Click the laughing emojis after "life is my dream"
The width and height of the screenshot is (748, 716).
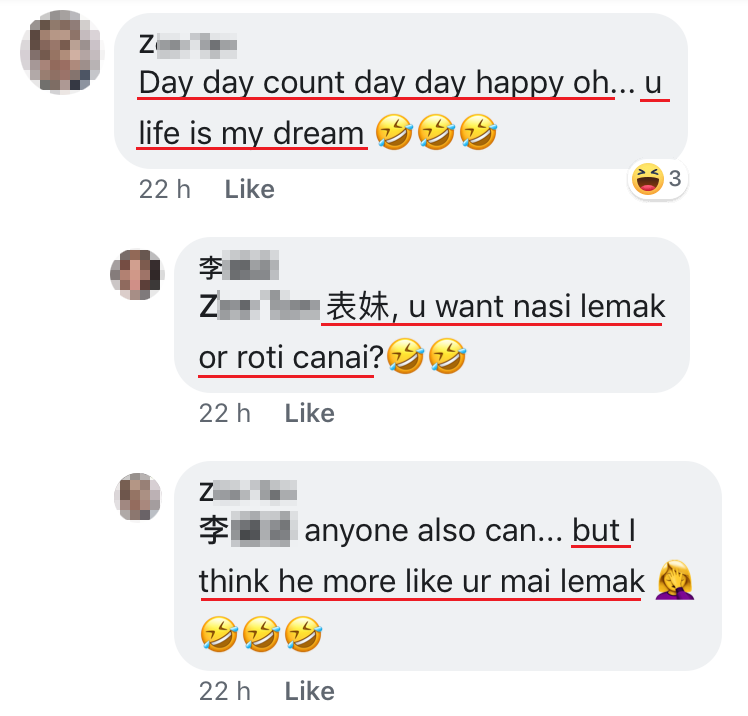point(436,133)
